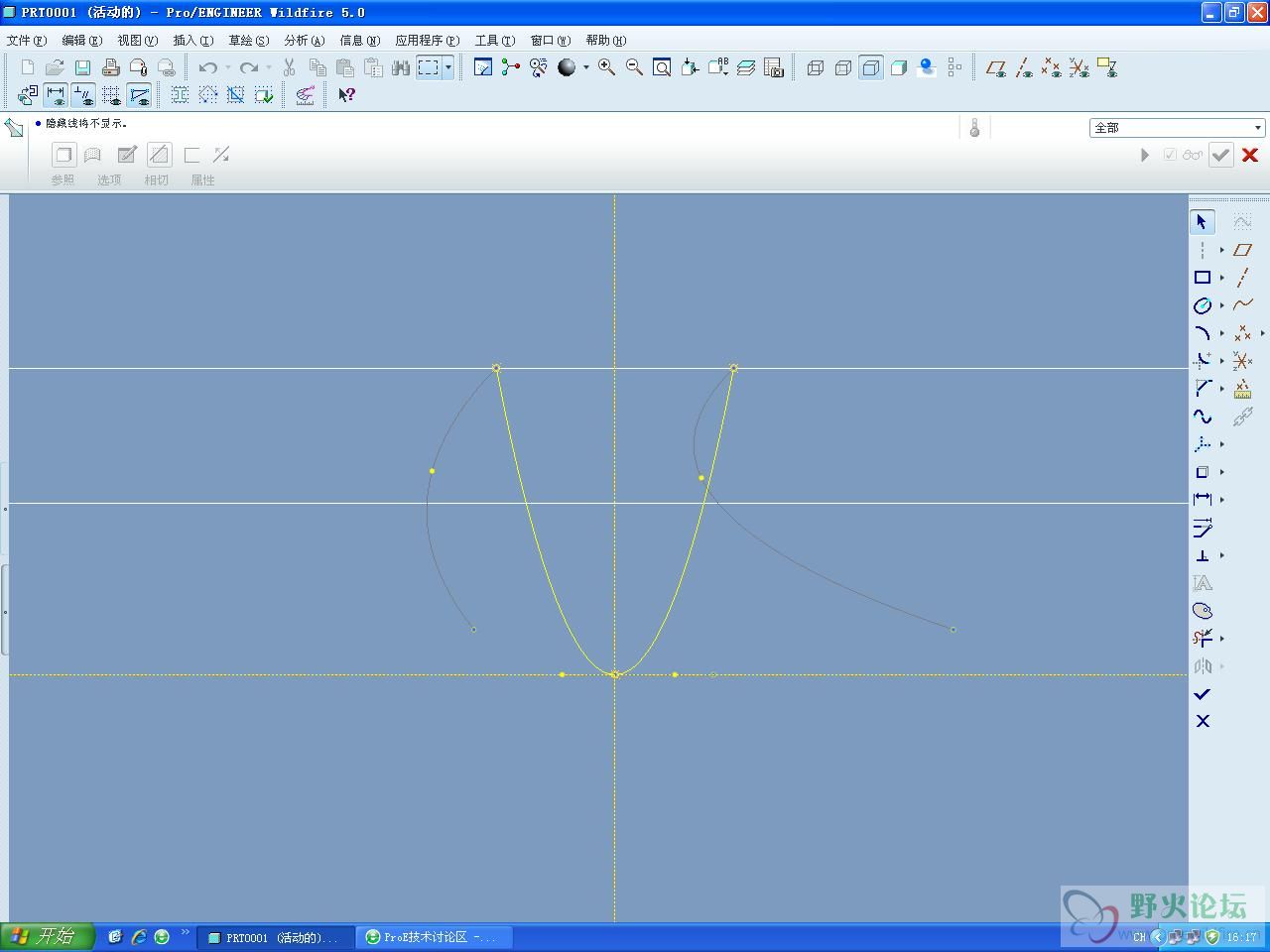
Task: Click the print icon
Action: [110, 67]
